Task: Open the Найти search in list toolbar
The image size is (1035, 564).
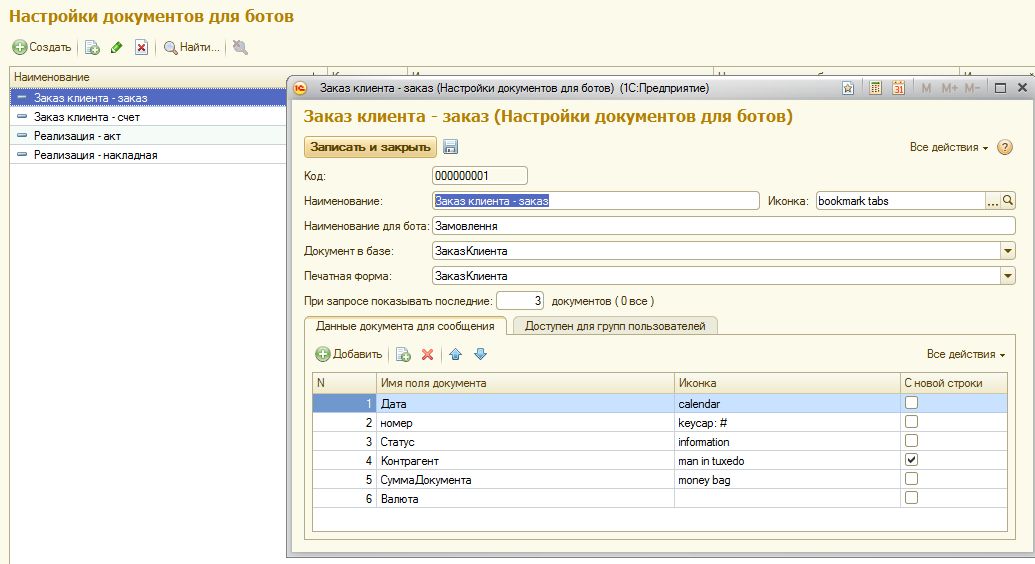Action: coord(191,47)
